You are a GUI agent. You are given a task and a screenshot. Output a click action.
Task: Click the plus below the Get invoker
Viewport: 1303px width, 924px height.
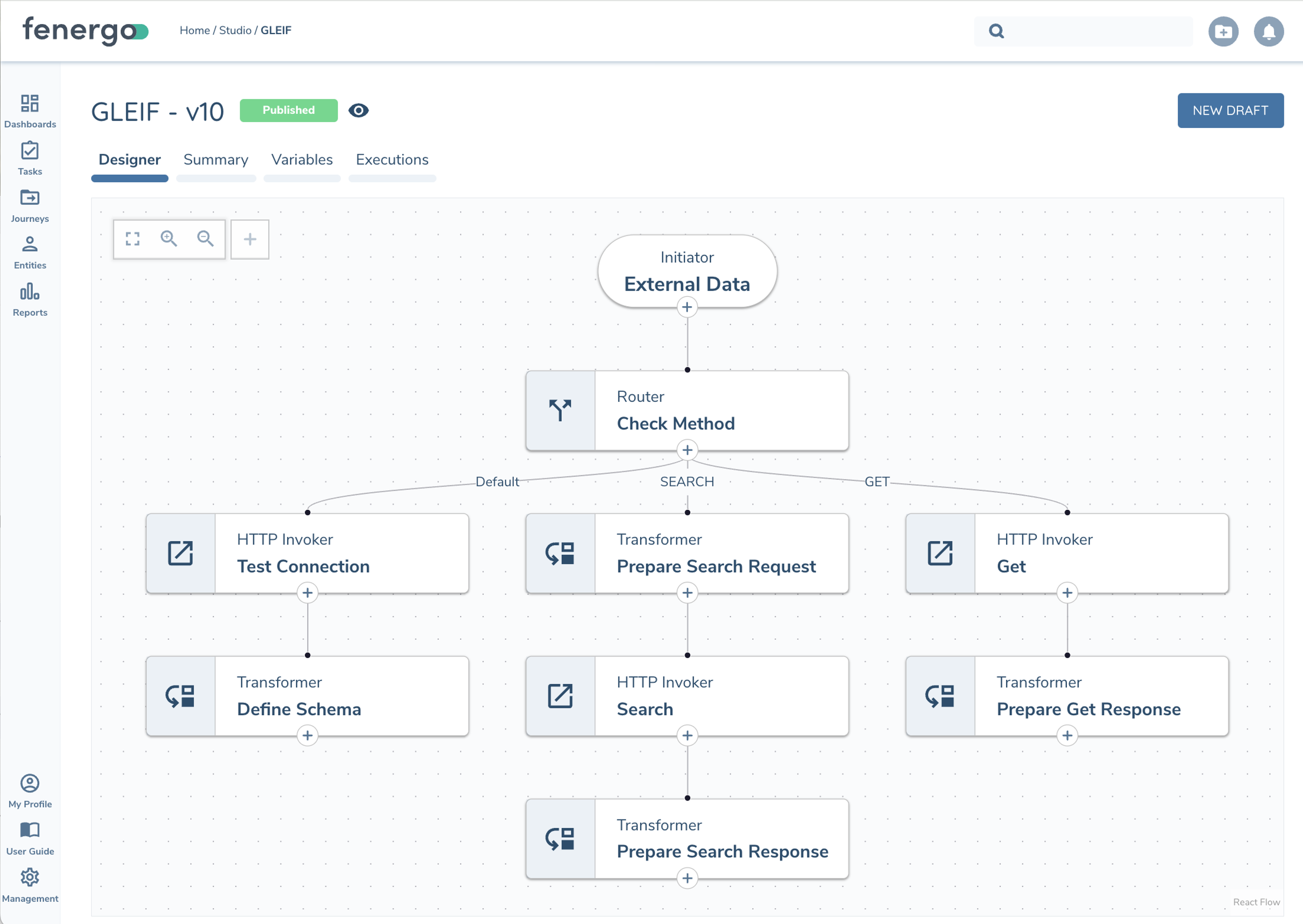click(x=1067, y=592)
